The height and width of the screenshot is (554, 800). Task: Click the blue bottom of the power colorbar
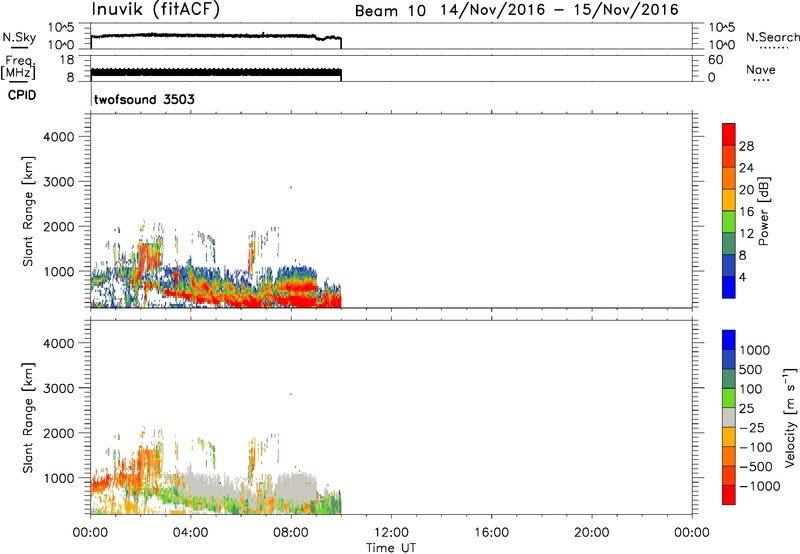click(729, 287)
